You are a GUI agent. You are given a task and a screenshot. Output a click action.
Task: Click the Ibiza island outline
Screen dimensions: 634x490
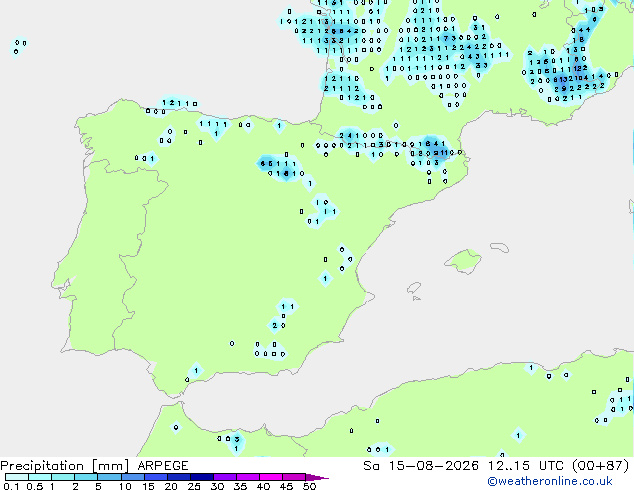(x=414, y=288)
